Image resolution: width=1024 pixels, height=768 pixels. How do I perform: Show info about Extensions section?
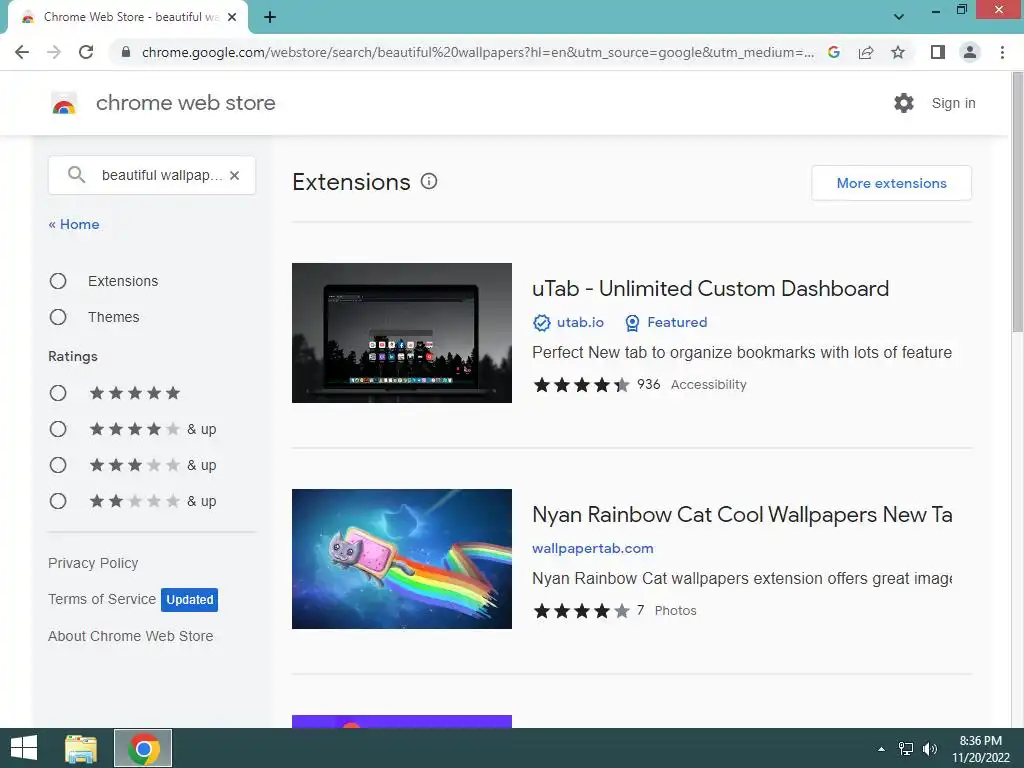pos(428,181)
